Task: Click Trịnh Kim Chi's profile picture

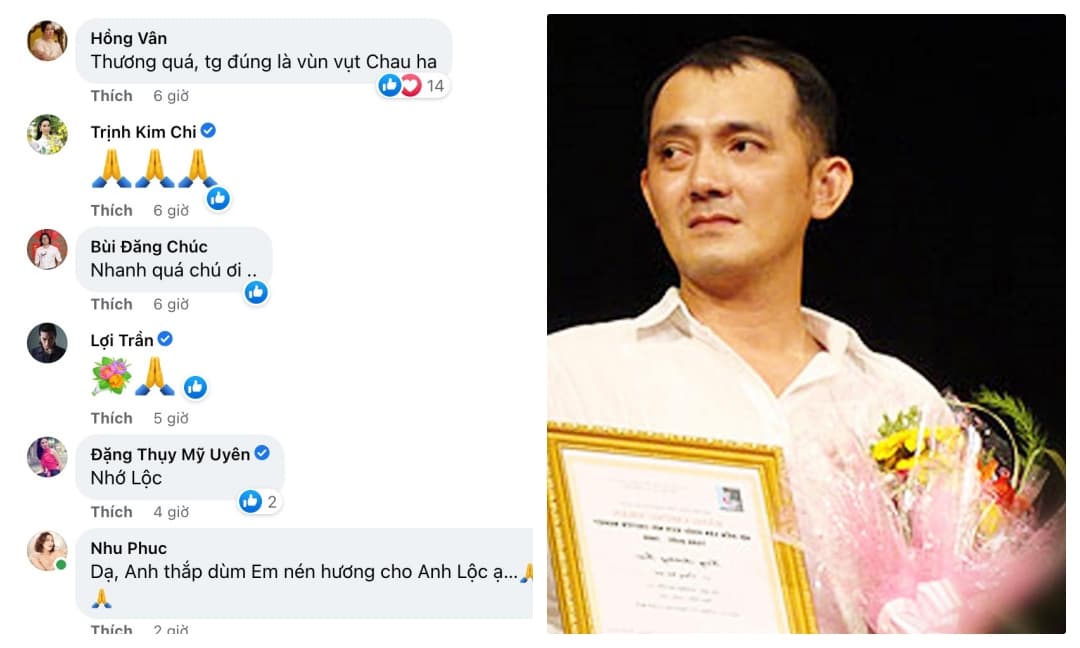Action: tap(47, 134)
